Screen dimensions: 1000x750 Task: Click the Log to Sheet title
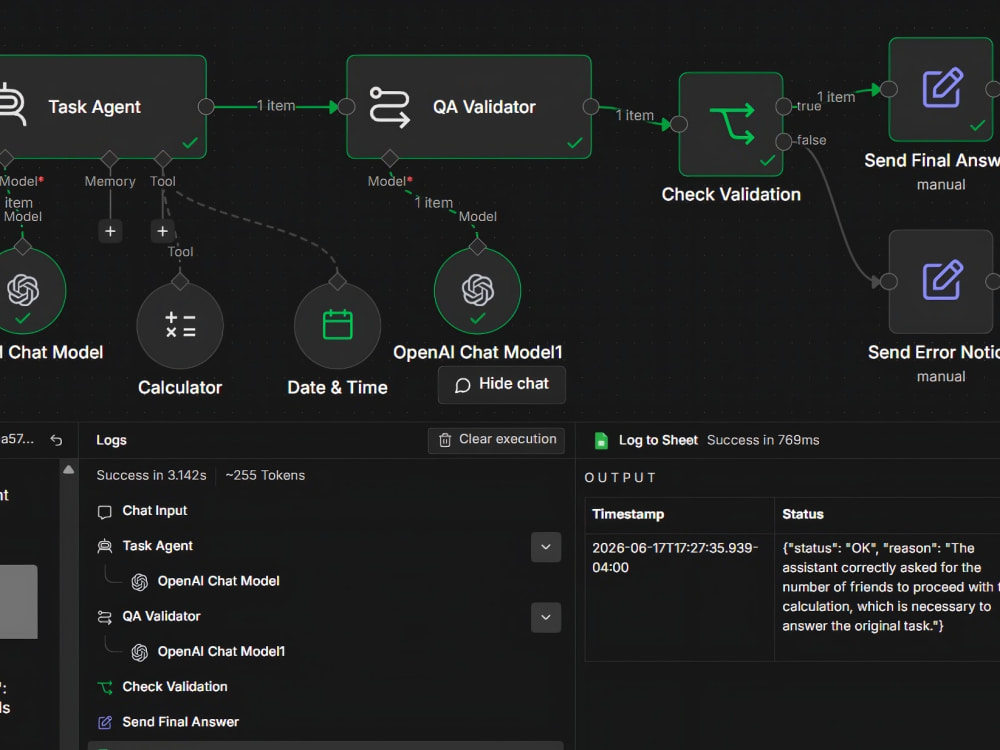click(658, 440)
